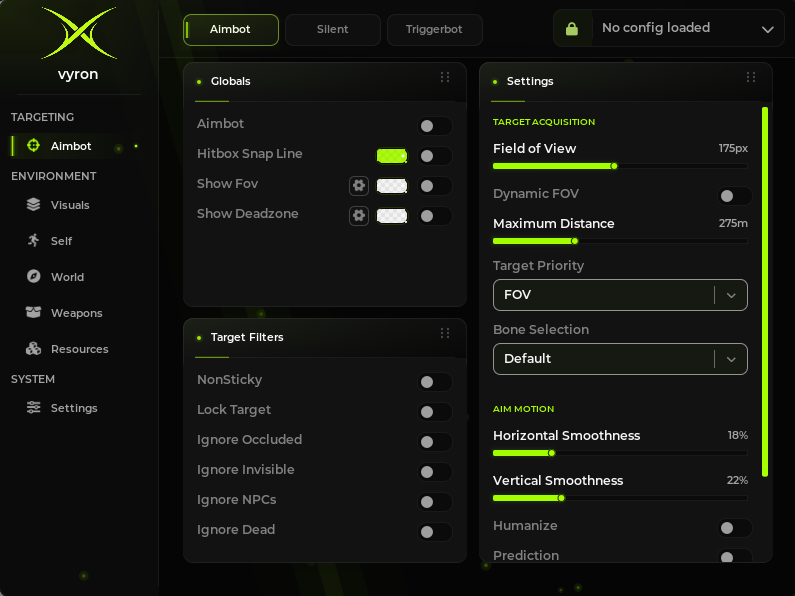Turn on the Show Deadzone switch

[435, 216]
